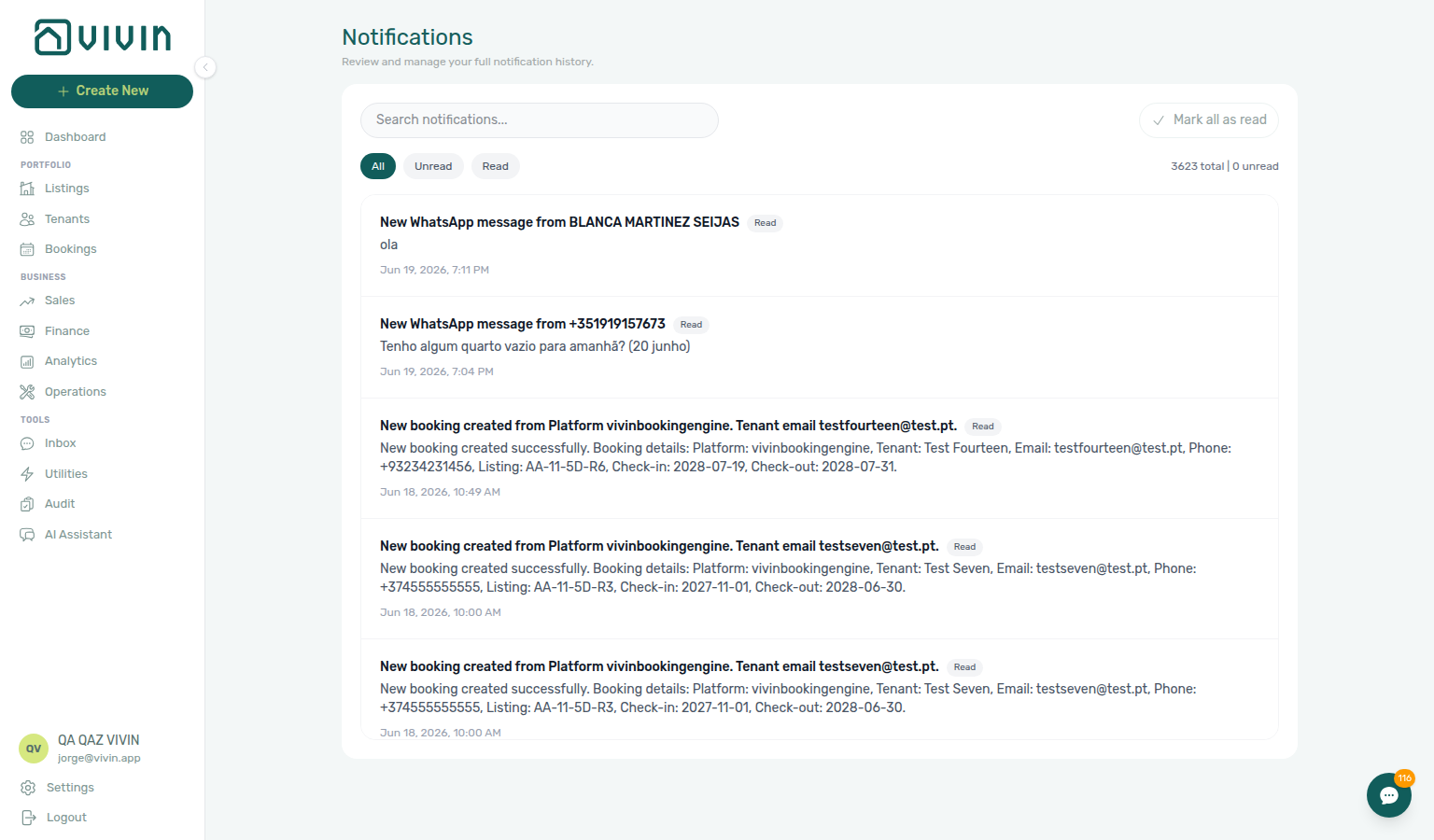Click the Operations tools icon
The width and height of the screenshot is (1434, 840).
coord(27,392)
